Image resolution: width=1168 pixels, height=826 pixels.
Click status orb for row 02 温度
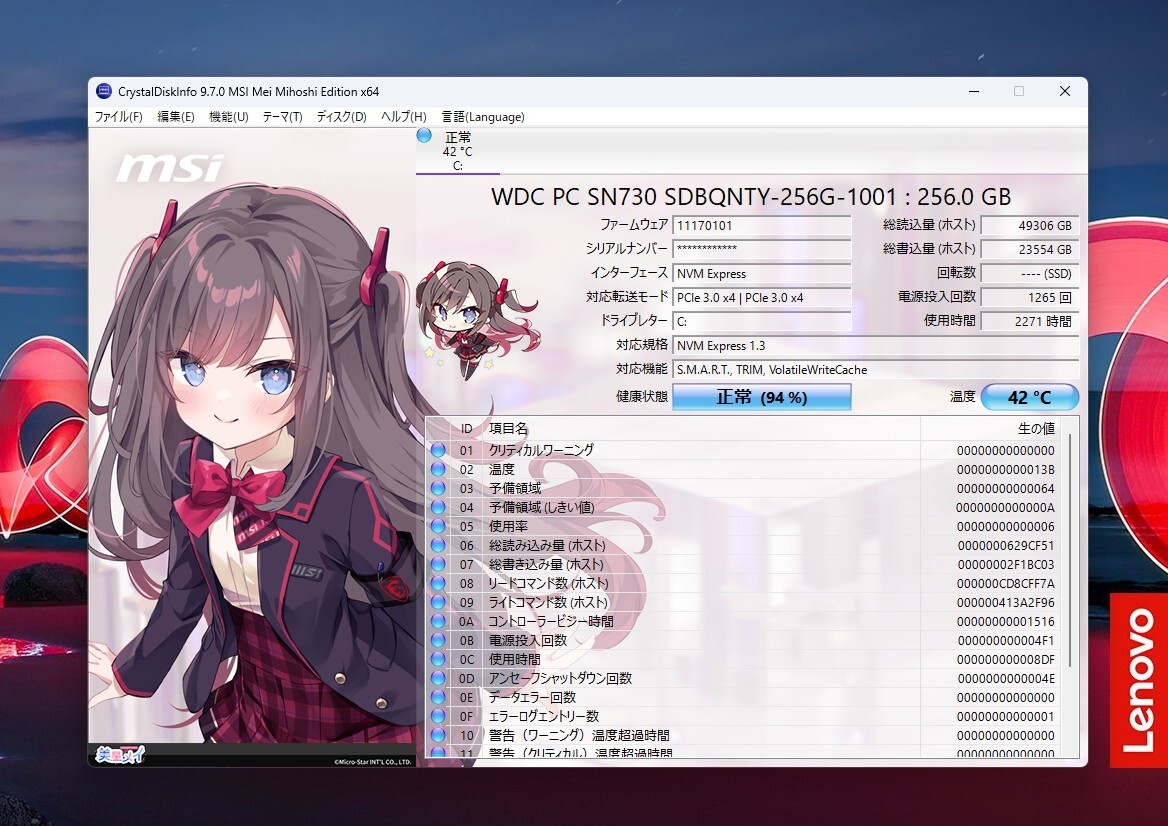pyautogui.click(x=438, y=469)
